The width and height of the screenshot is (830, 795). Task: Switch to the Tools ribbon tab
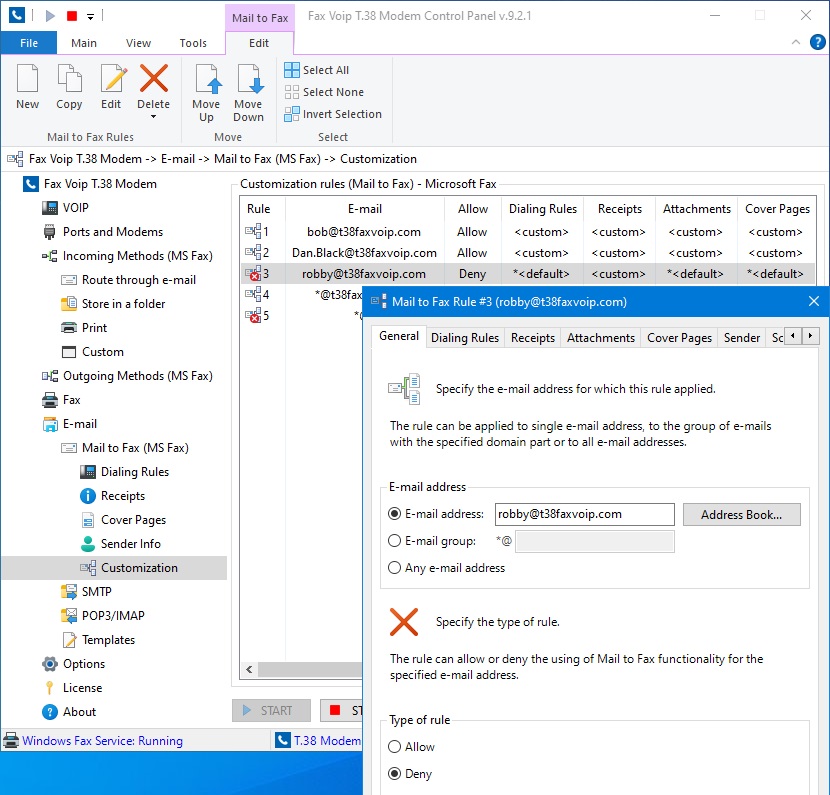(x=193, y=43)
